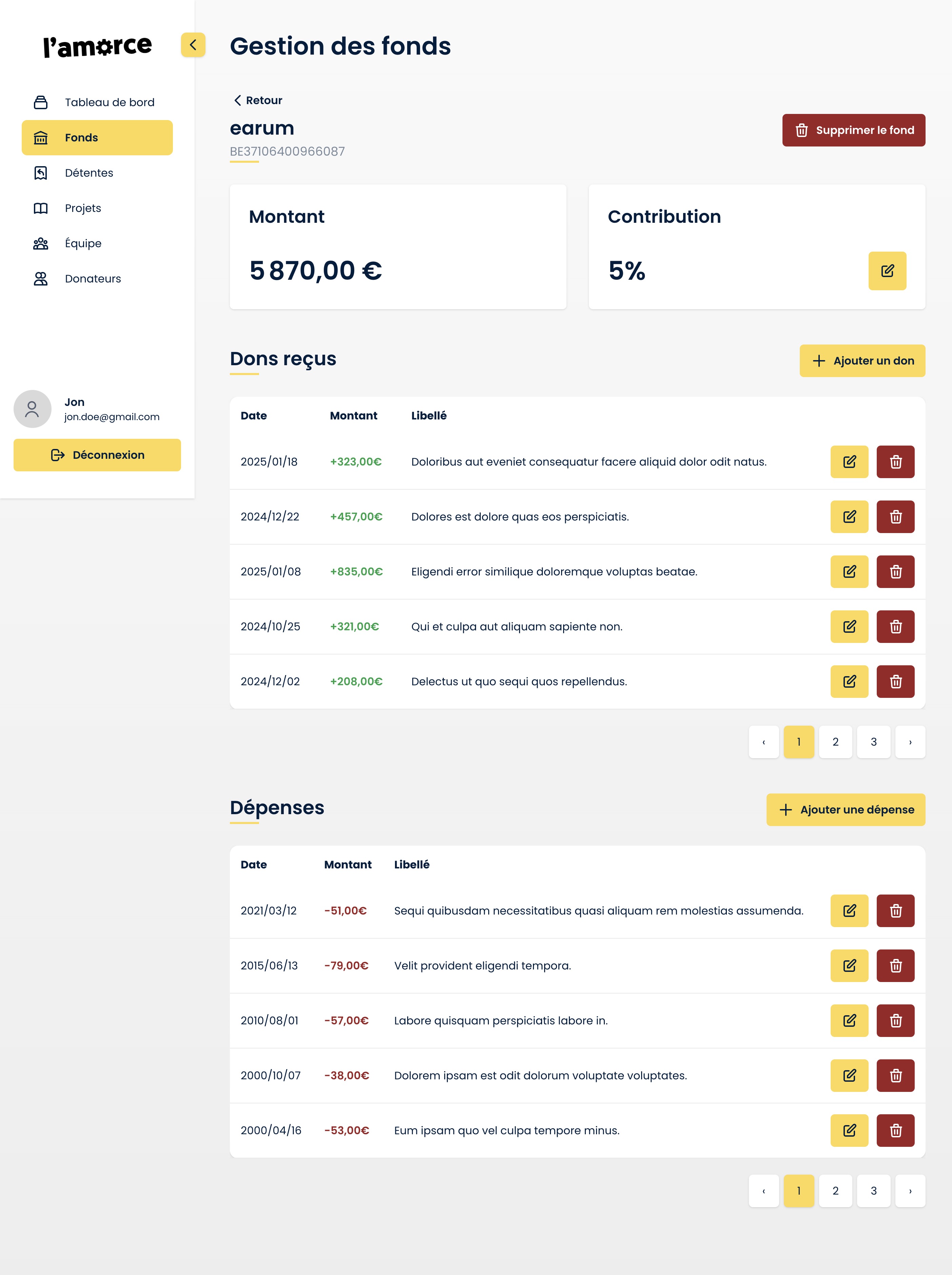Navigate to Donateurs
The height and width of the screenshot is (1275, 952).
(x=97, y=279)
